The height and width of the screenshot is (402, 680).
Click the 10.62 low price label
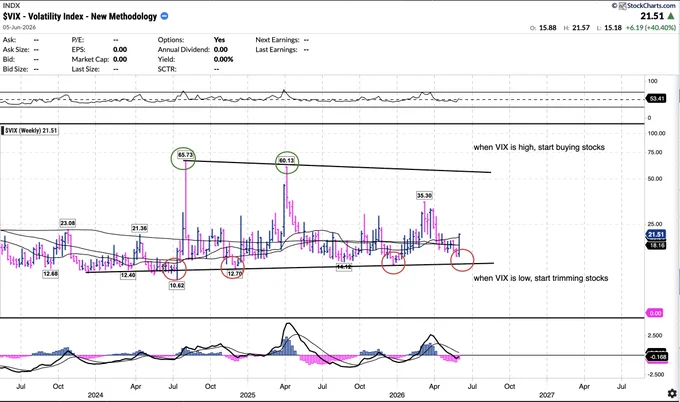tap(177, 285)
